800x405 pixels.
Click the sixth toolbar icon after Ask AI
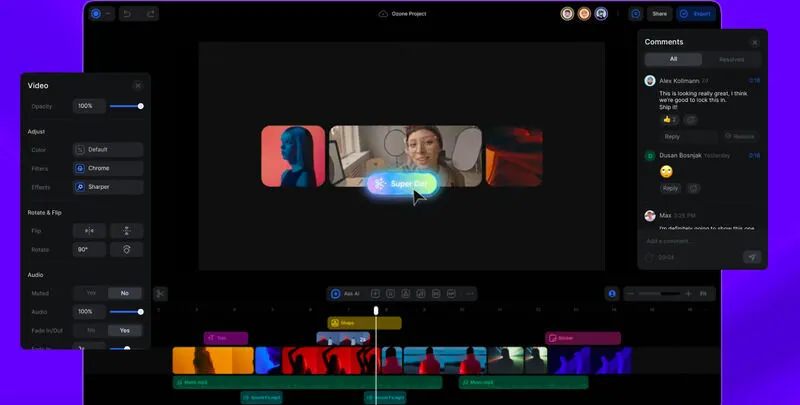point(452,294)
